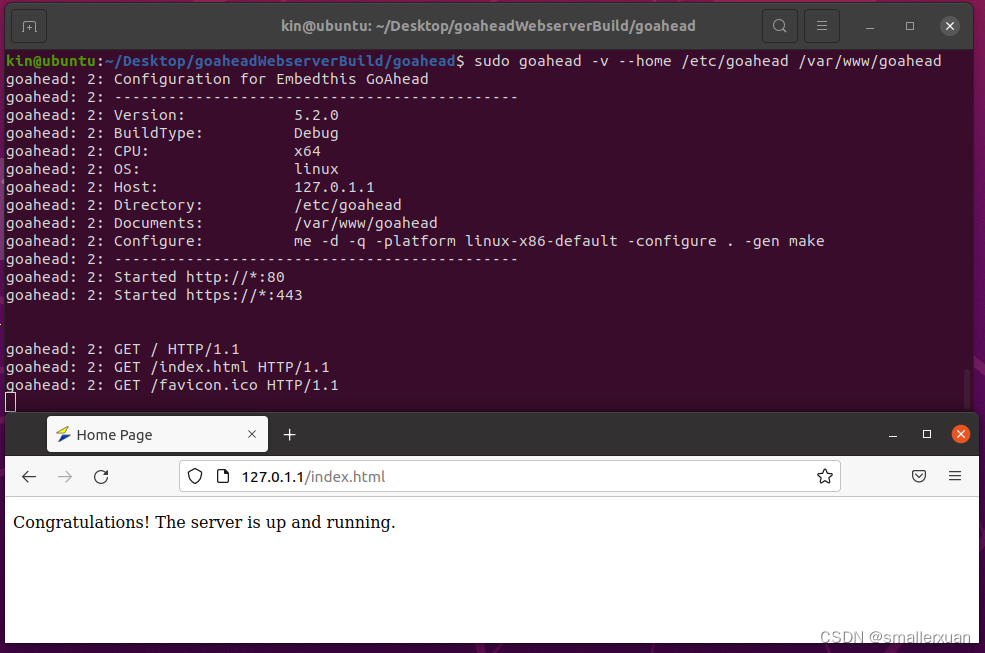This screenshot has width=985, height=653.
Task: Click the CPU value x64
Action: pos(307,151)
